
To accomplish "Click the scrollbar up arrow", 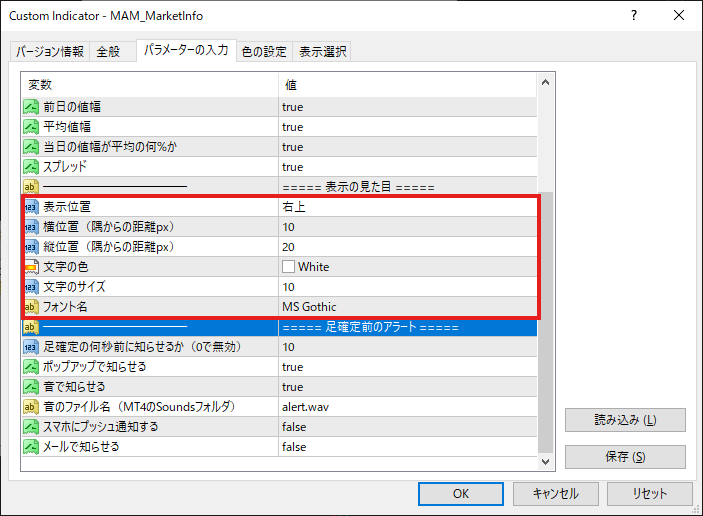I will pos(545,82).
